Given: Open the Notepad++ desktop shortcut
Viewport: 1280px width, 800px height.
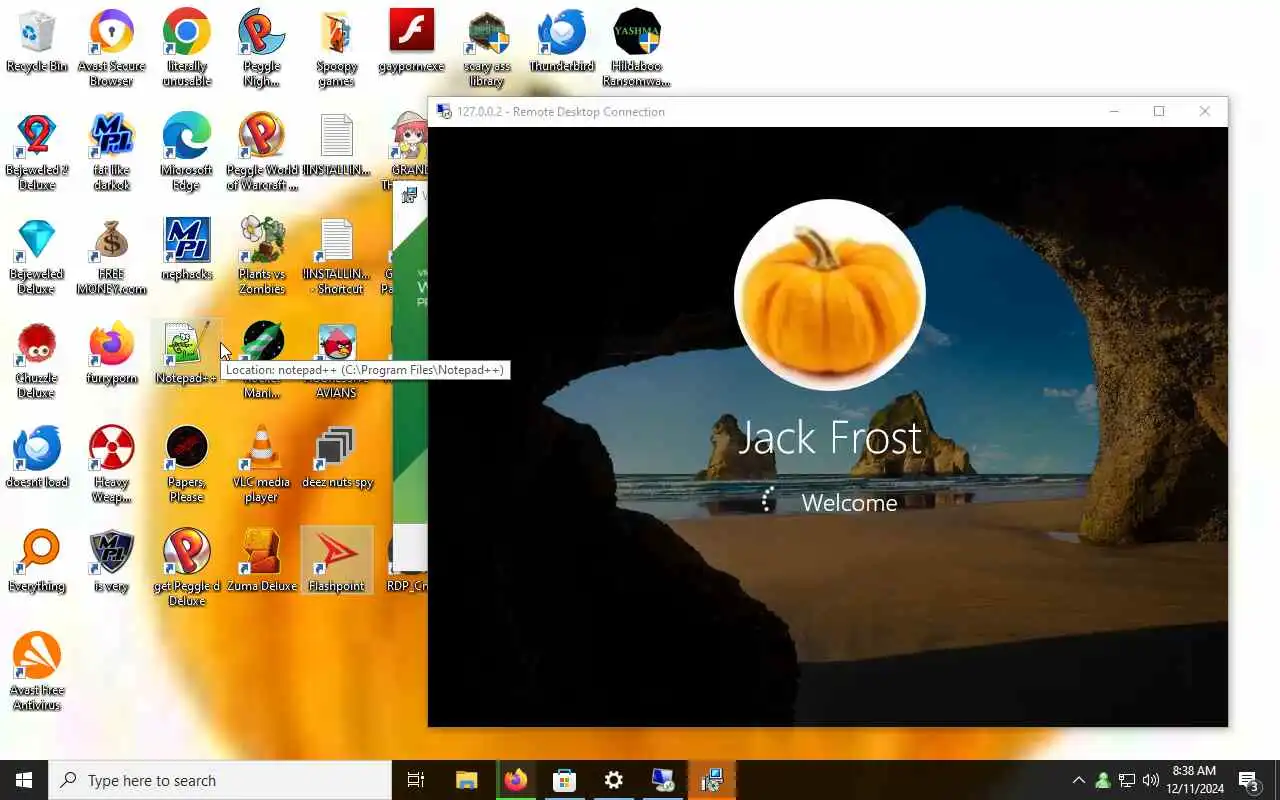Looking at the screenshot, I should click(x=186, y=353).
